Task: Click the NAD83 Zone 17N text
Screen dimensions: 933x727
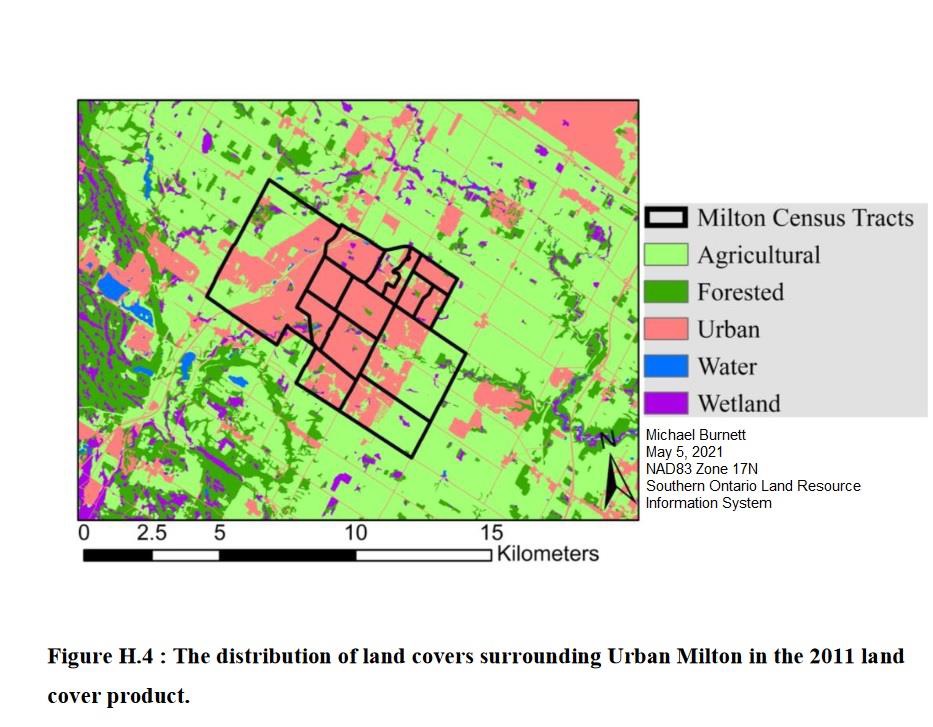Action: tap(711, 469)
